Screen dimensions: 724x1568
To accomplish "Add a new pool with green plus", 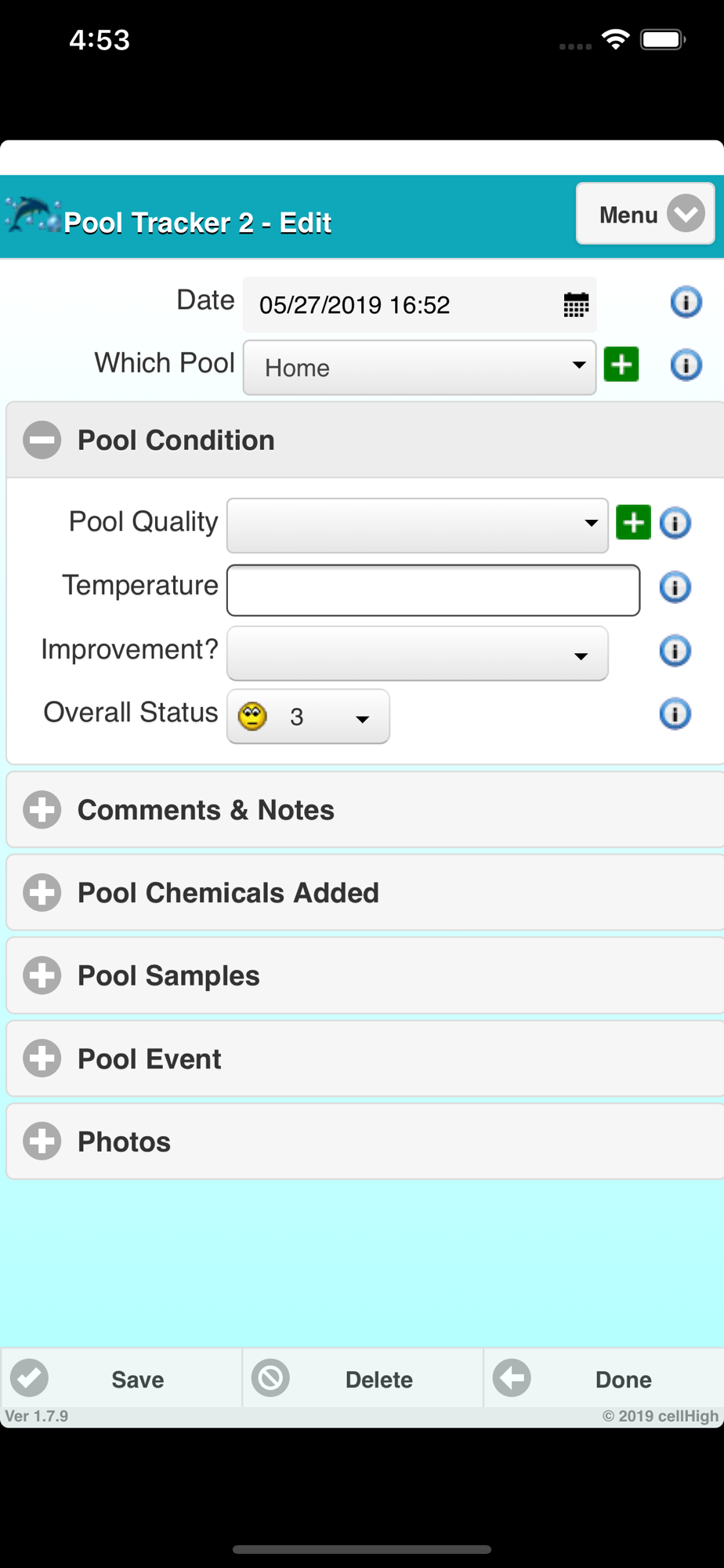I will click(x=621, y=365).
